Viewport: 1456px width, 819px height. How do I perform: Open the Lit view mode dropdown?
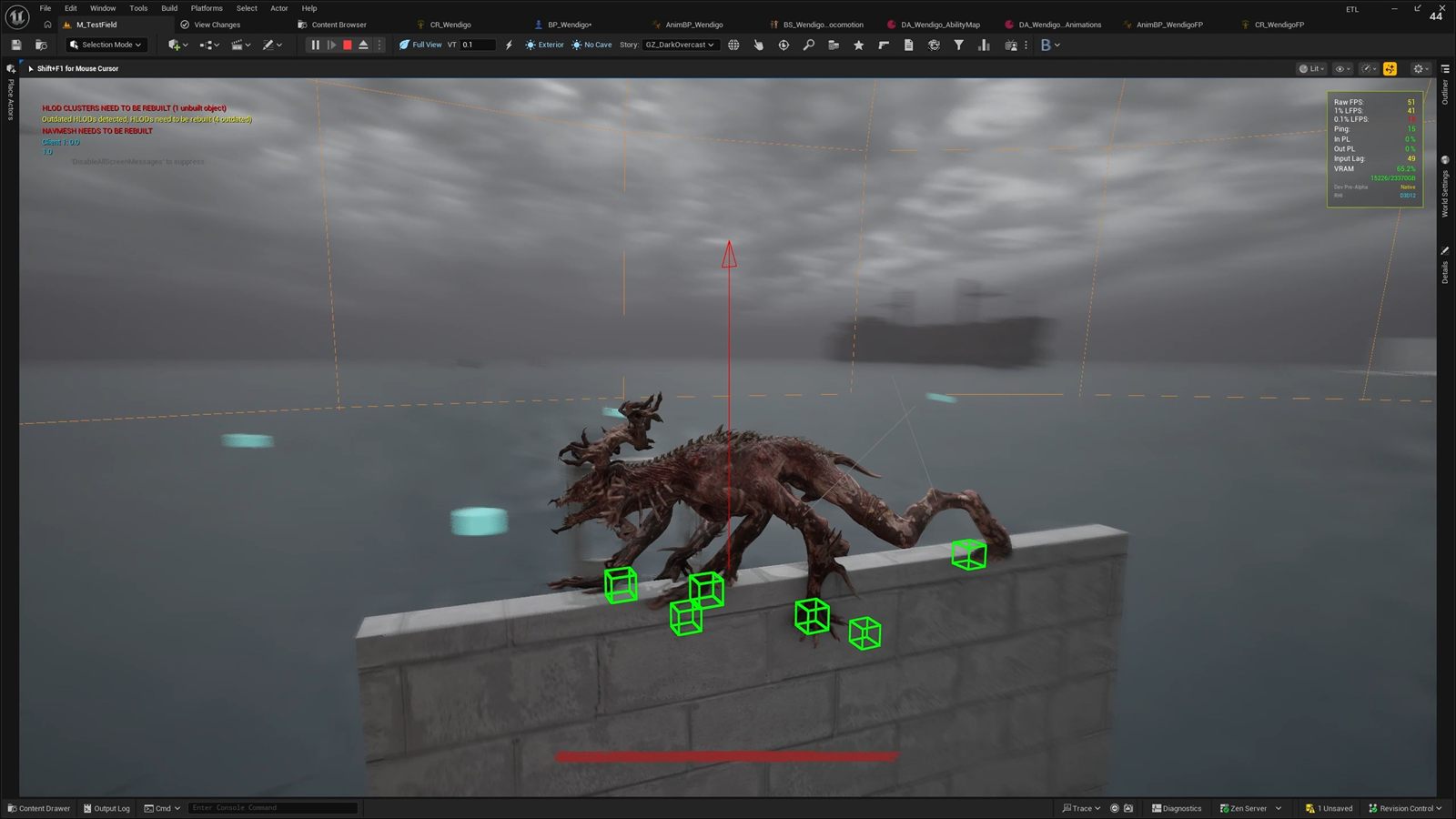(x=1311, y=68)
